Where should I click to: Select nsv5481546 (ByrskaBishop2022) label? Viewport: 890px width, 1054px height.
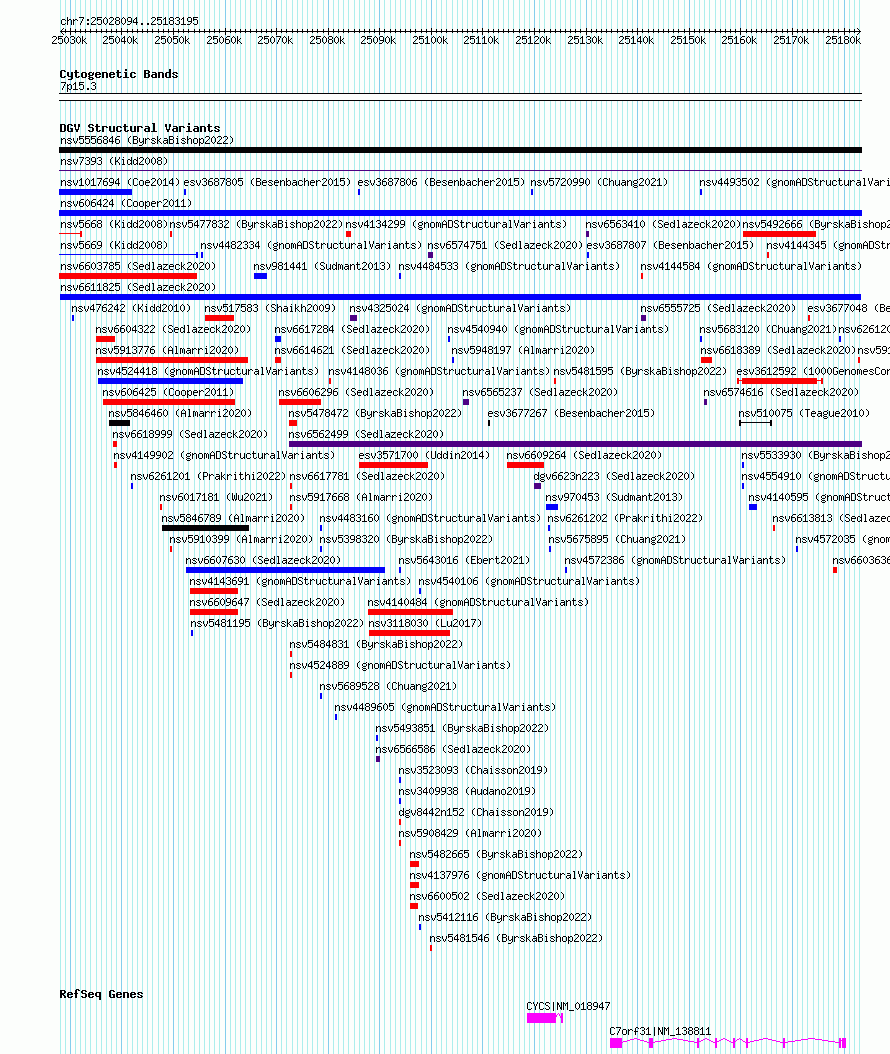tap(516, 938)
